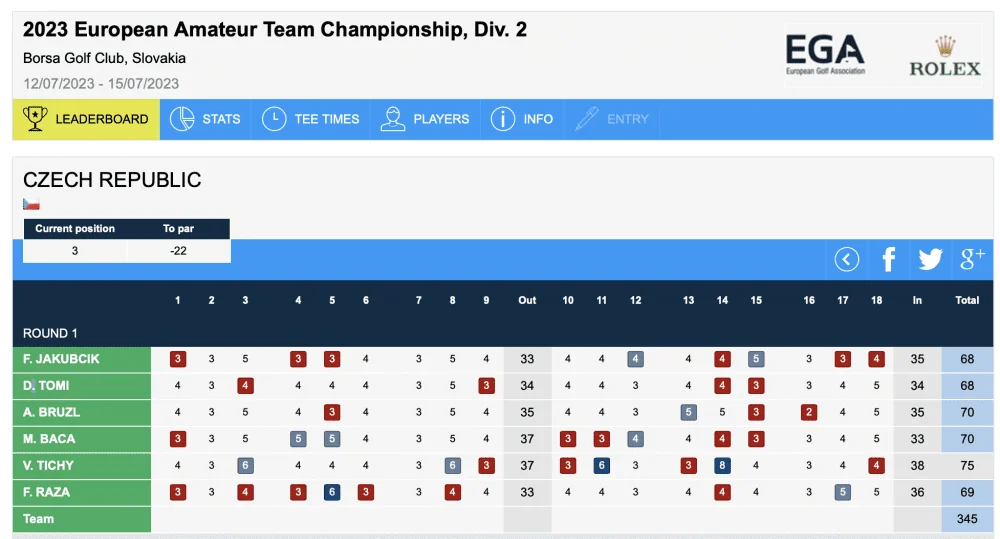Click the dark blue 8 on hole 14
This screenshot has height=539, width=1000.
pyautogui.click(x=722, y=466)
